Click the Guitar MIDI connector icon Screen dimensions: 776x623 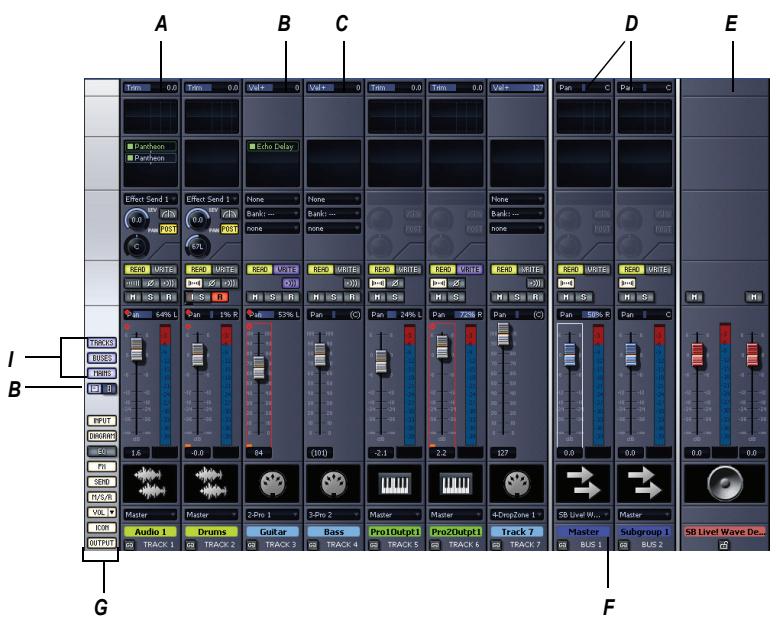273,483
